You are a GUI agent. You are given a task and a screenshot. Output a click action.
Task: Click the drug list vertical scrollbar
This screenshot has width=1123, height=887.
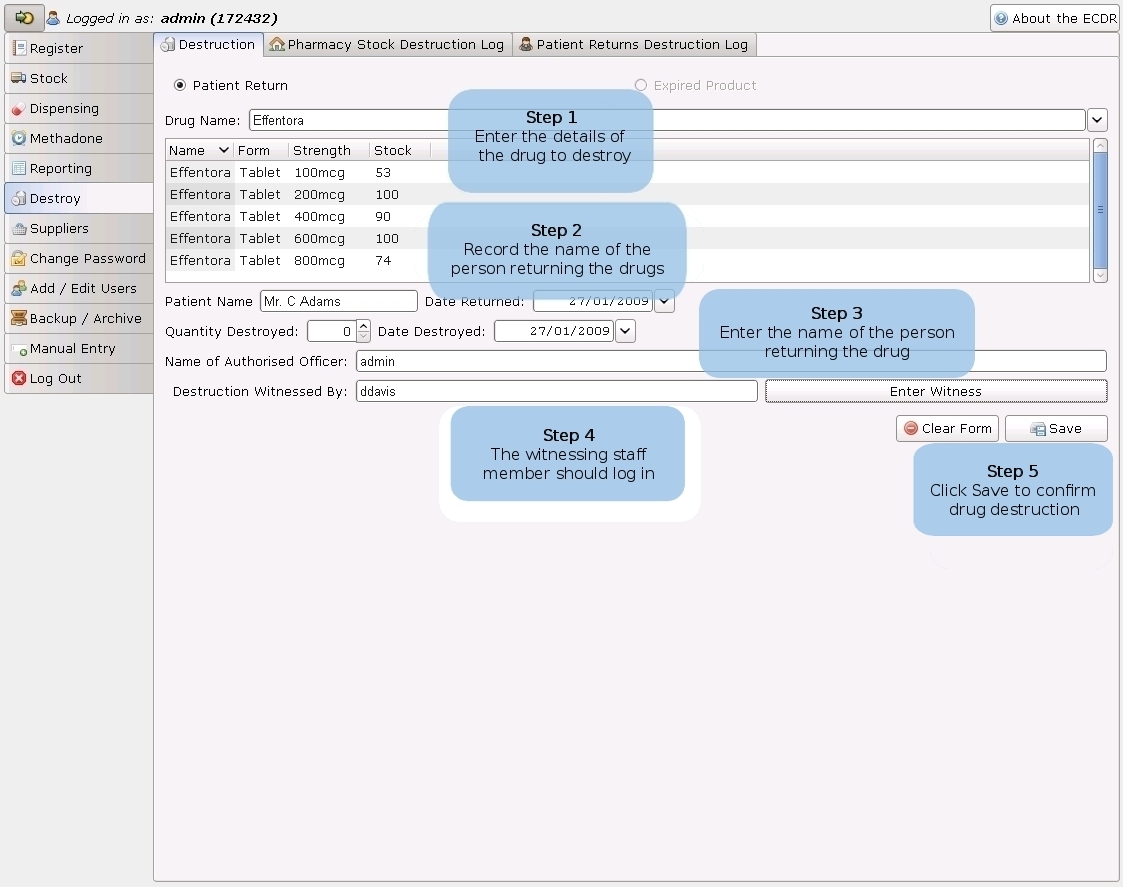point(1100,209)
